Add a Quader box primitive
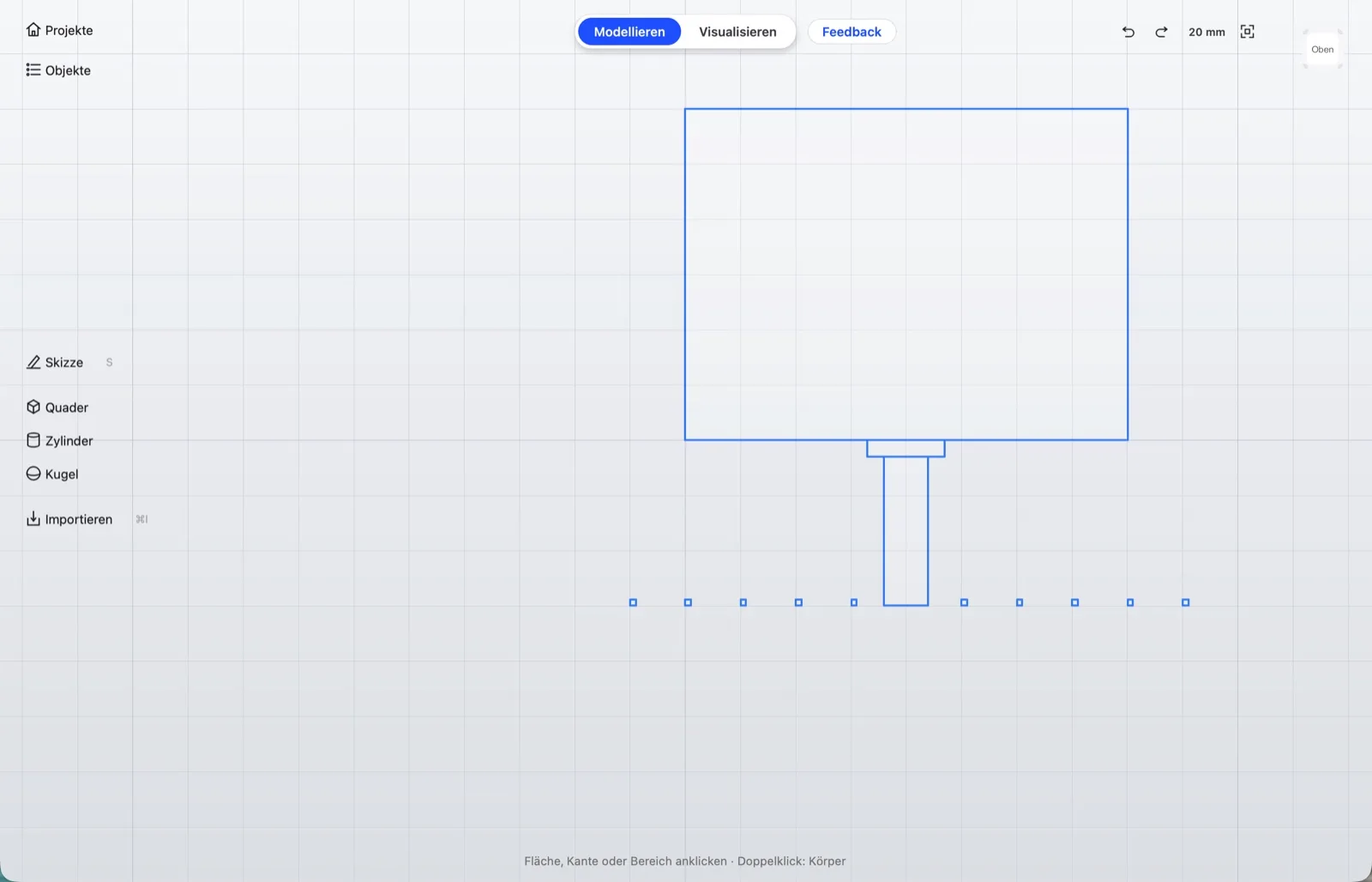The image size is (1372, 882). (57, 408)
